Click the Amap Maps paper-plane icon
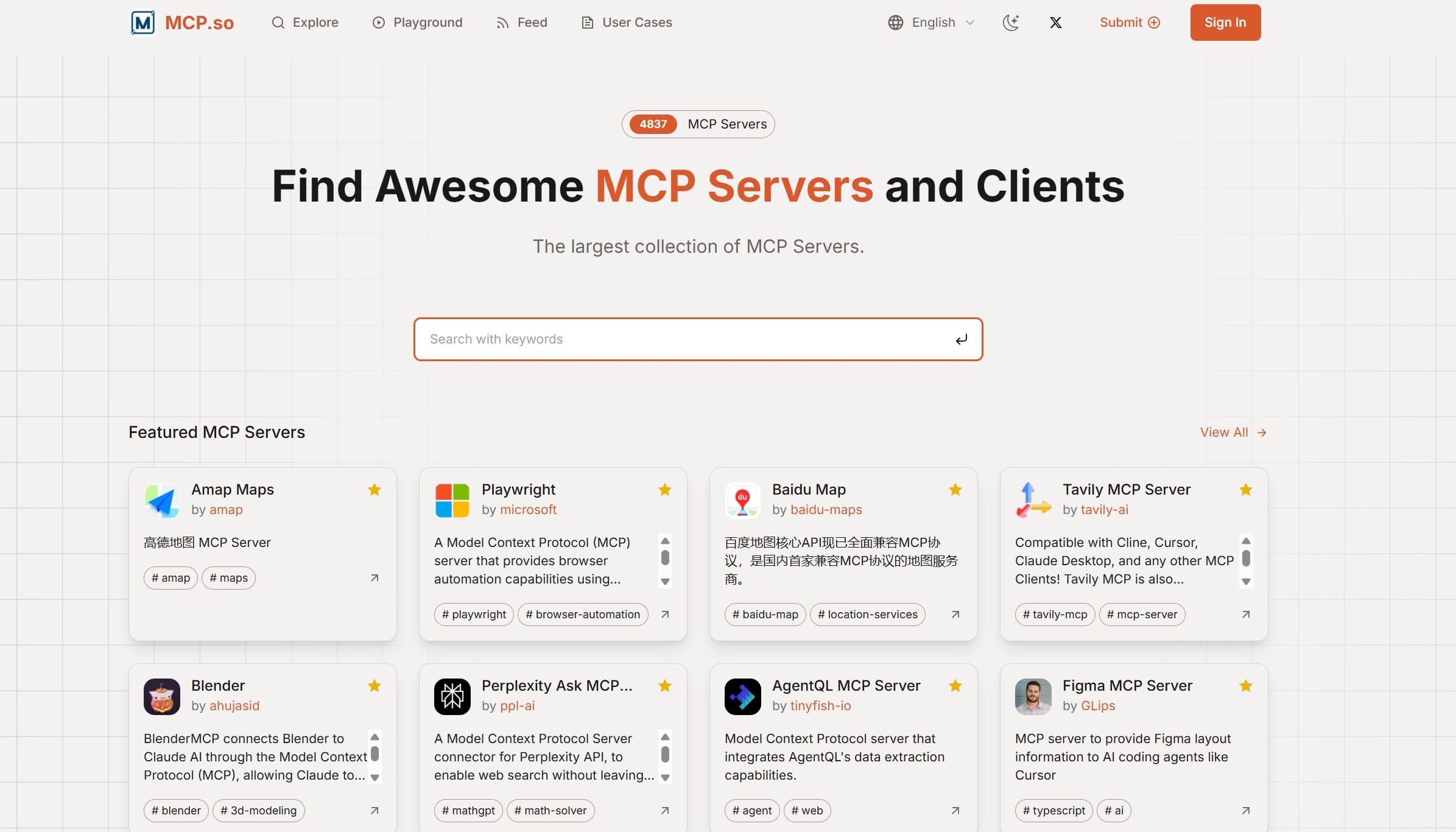Viewport: 1456px width, 832px height. 161,500
